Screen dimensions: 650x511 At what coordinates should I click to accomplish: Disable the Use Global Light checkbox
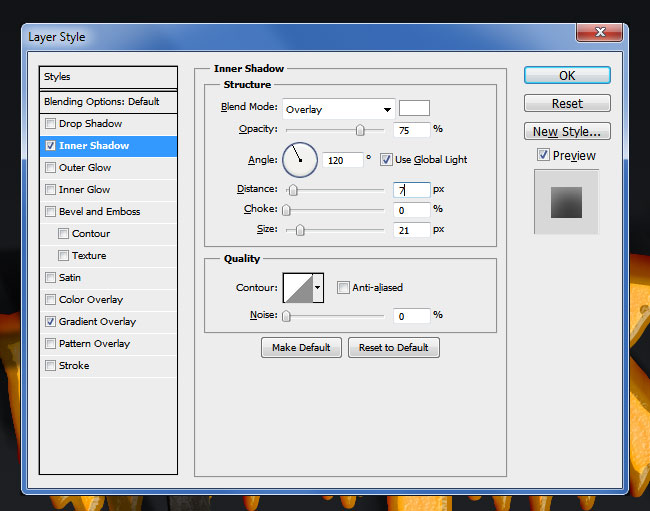coord(386,160)
